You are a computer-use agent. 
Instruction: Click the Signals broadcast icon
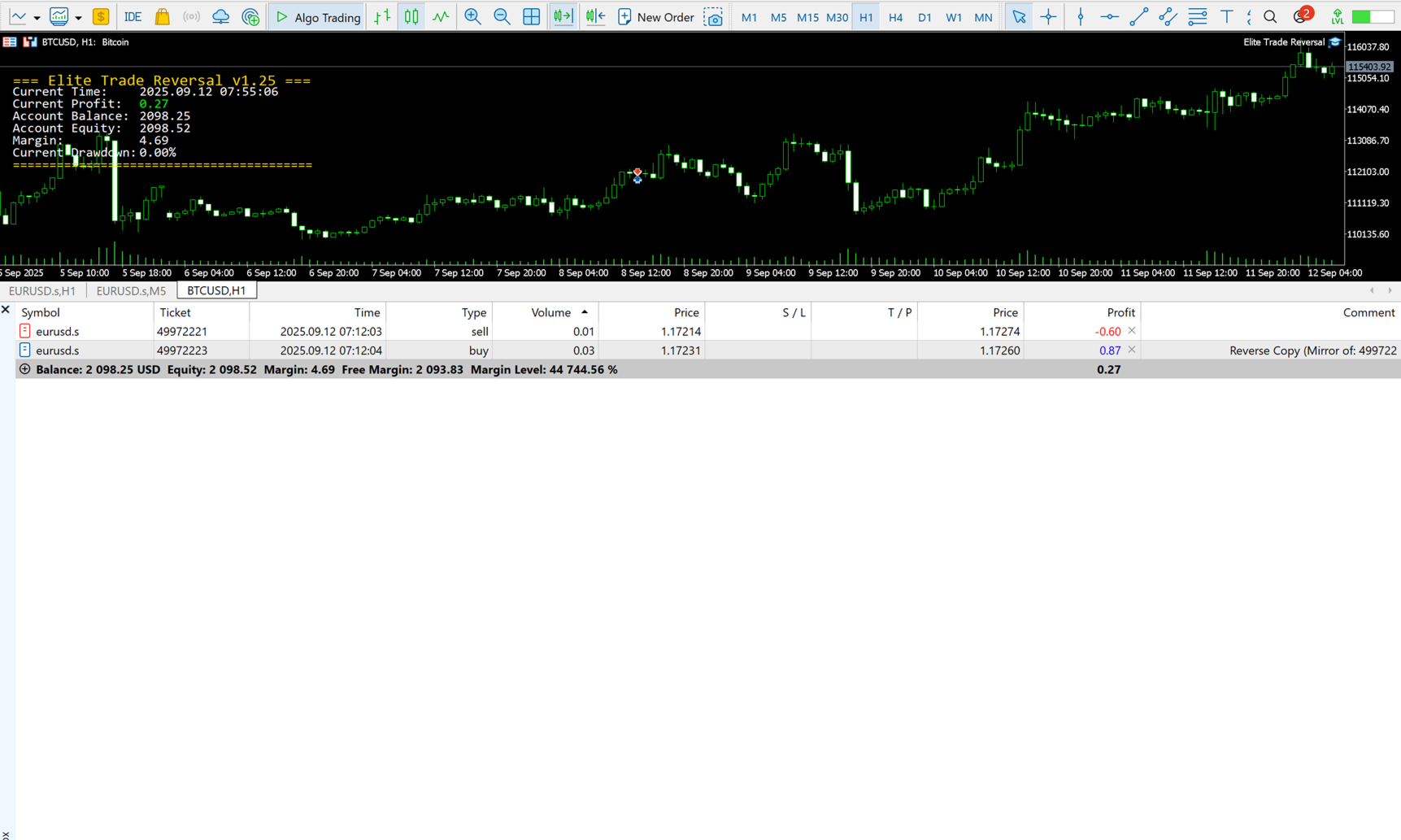[x=191, y=16]
